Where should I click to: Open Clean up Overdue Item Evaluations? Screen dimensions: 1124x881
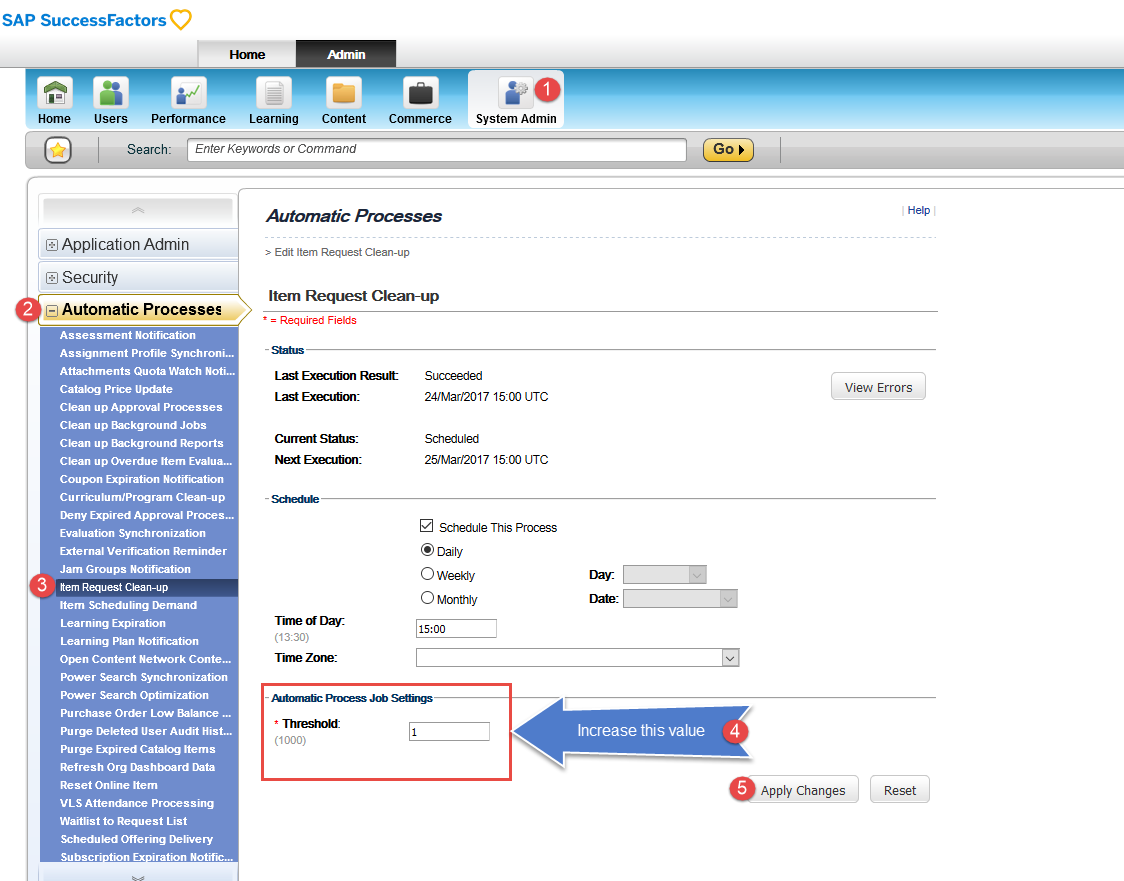coord(146,461)
